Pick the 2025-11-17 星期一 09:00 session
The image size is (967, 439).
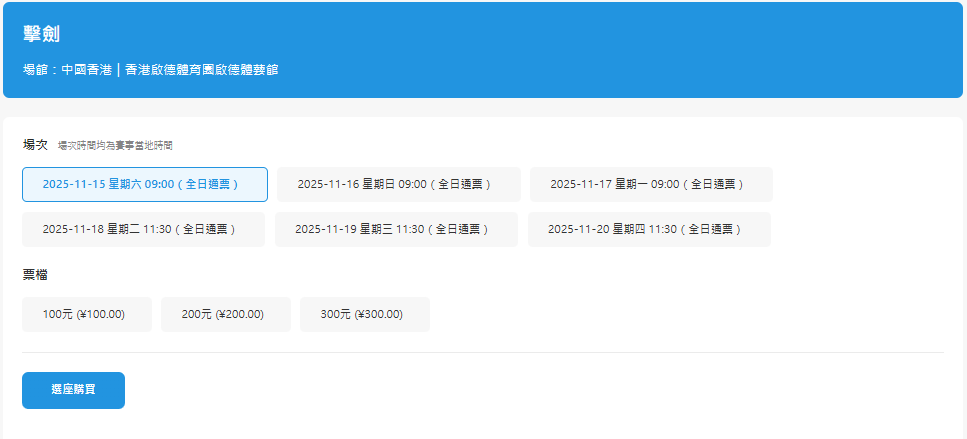tap(650, 184)
